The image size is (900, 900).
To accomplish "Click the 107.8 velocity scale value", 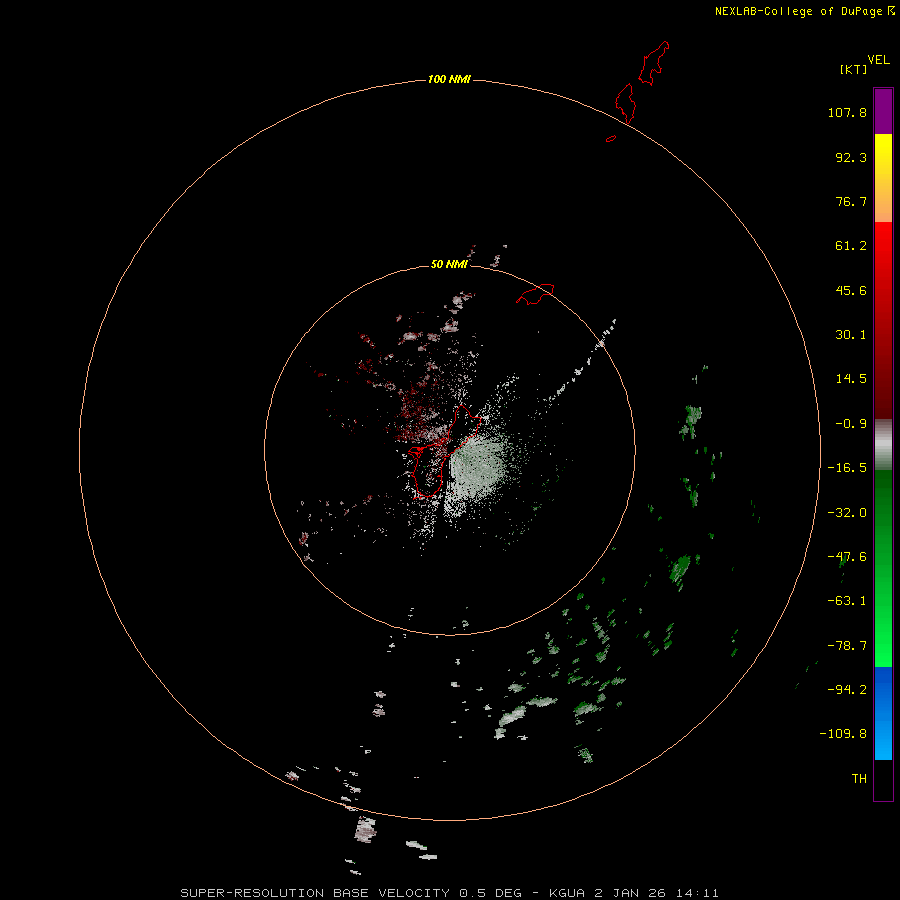I will (x=847, y=112).
